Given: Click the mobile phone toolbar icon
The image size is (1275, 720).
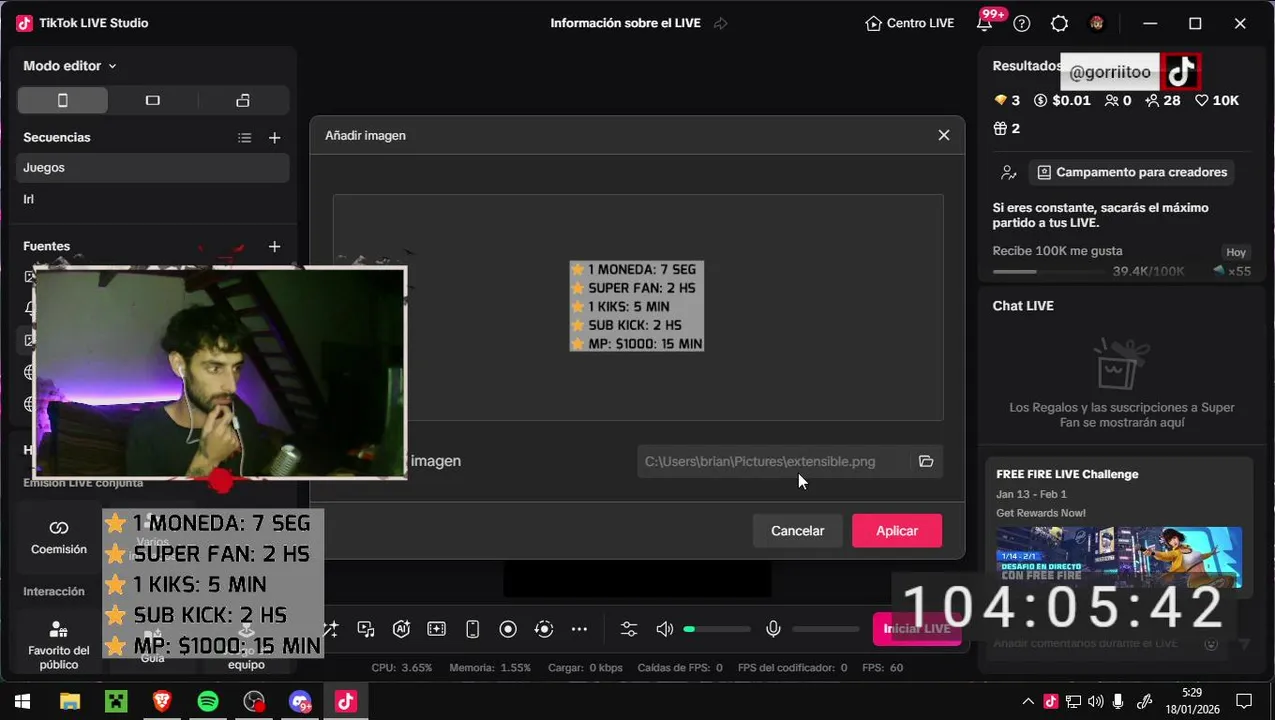Looking at the screenshot, I should pyautogui.click(x=473, y=629).
